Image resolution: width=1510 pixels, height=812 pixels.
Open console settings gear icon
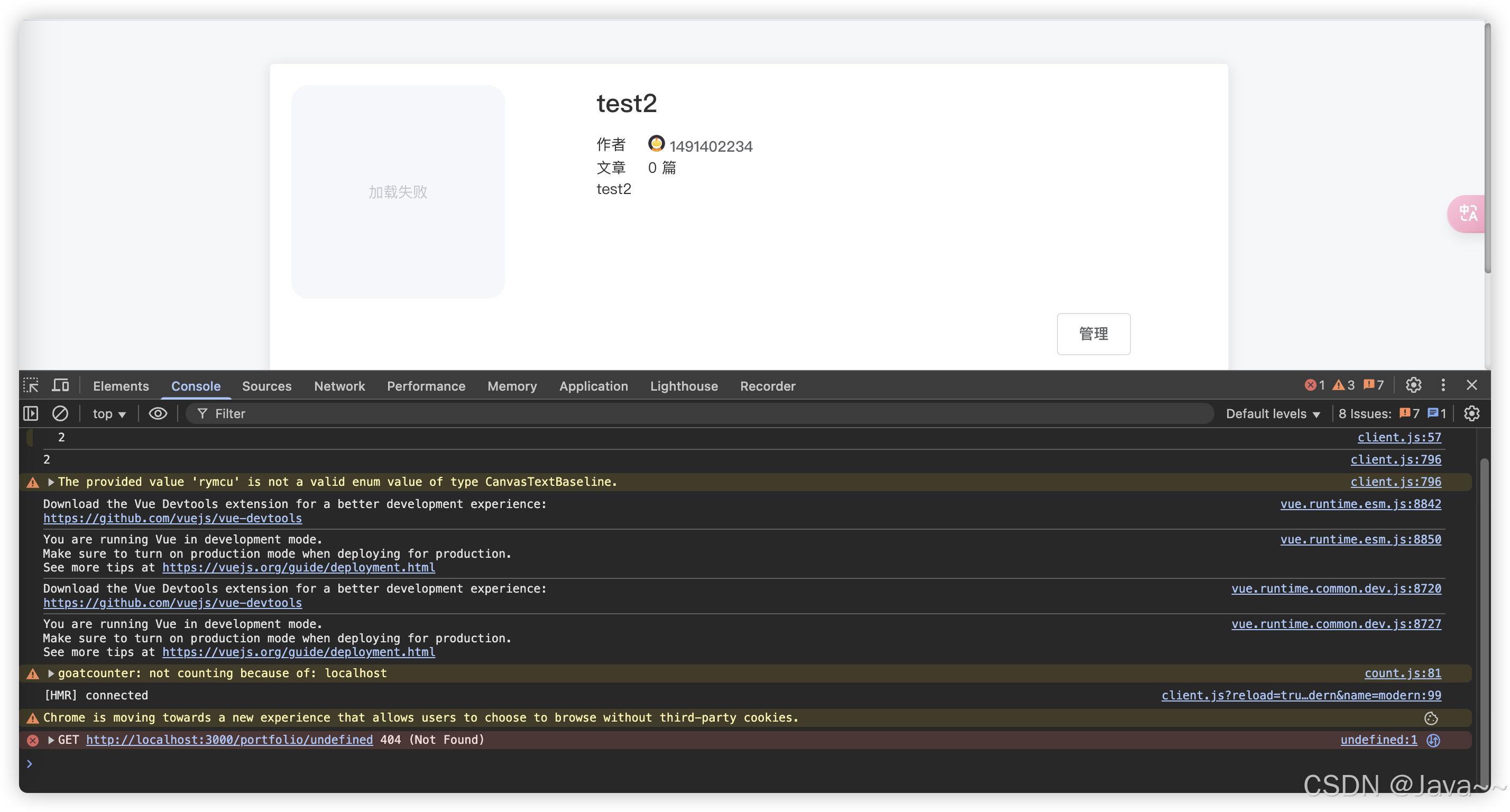[x=1471, y=413]
